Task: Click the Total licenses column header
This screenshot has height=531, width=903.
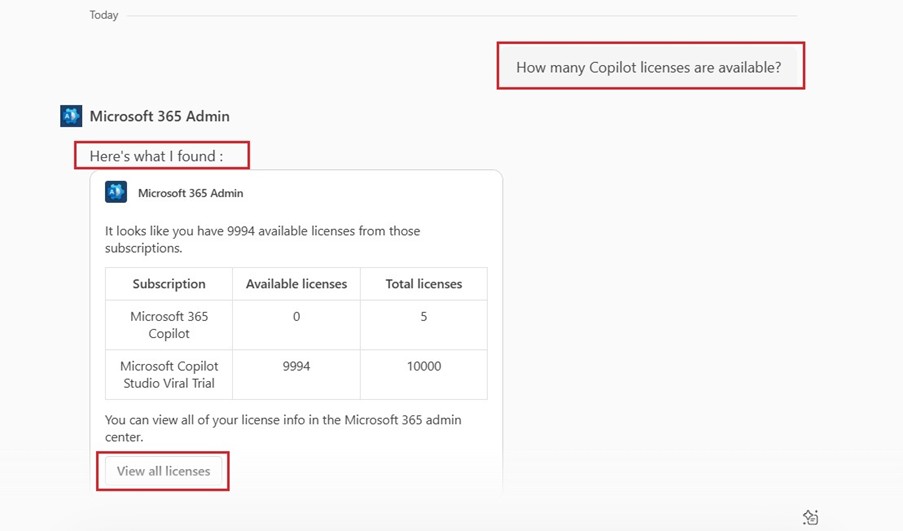Action: coord(424,284)
